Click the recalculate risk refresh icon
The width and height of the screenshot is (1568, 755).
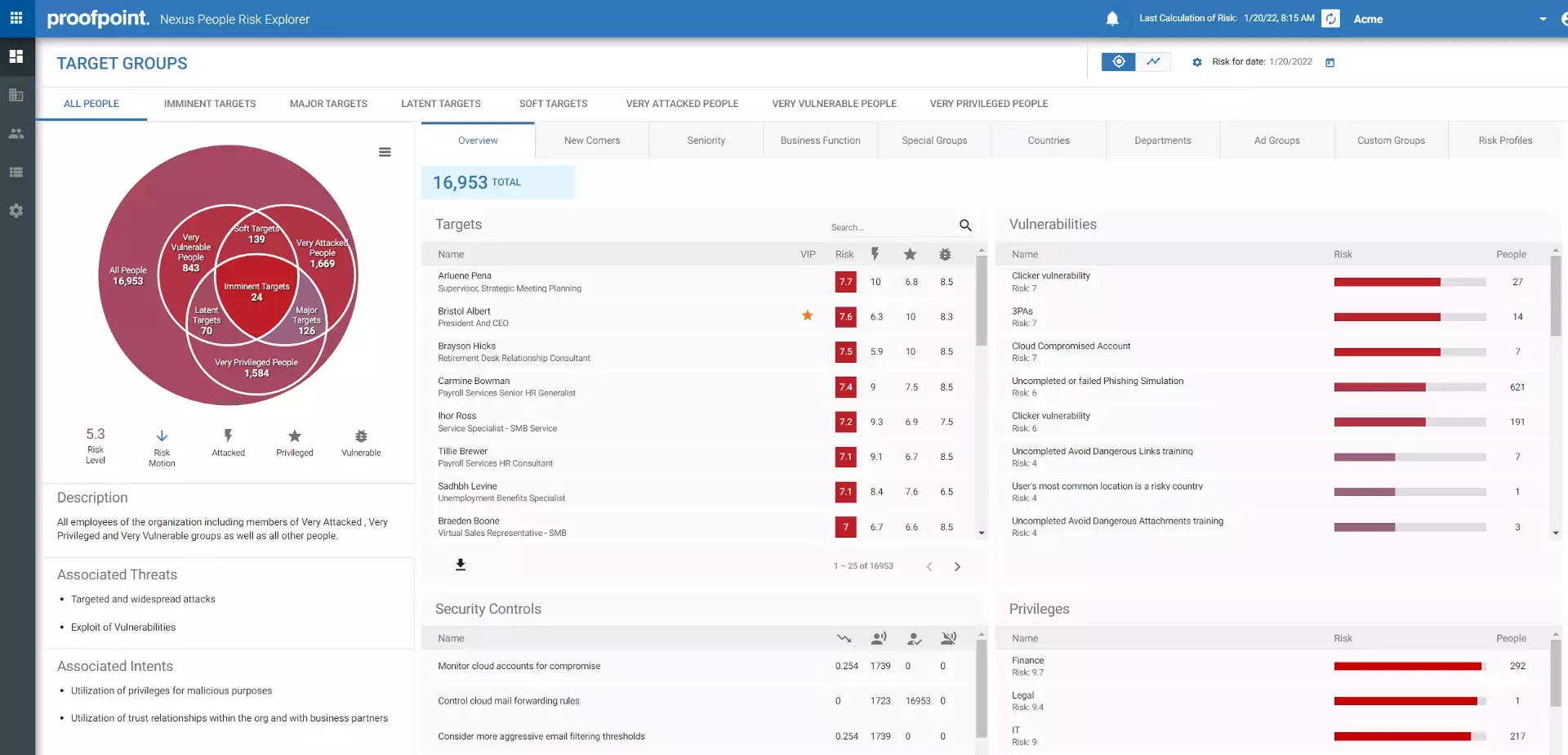click(x=1331, y=19)
